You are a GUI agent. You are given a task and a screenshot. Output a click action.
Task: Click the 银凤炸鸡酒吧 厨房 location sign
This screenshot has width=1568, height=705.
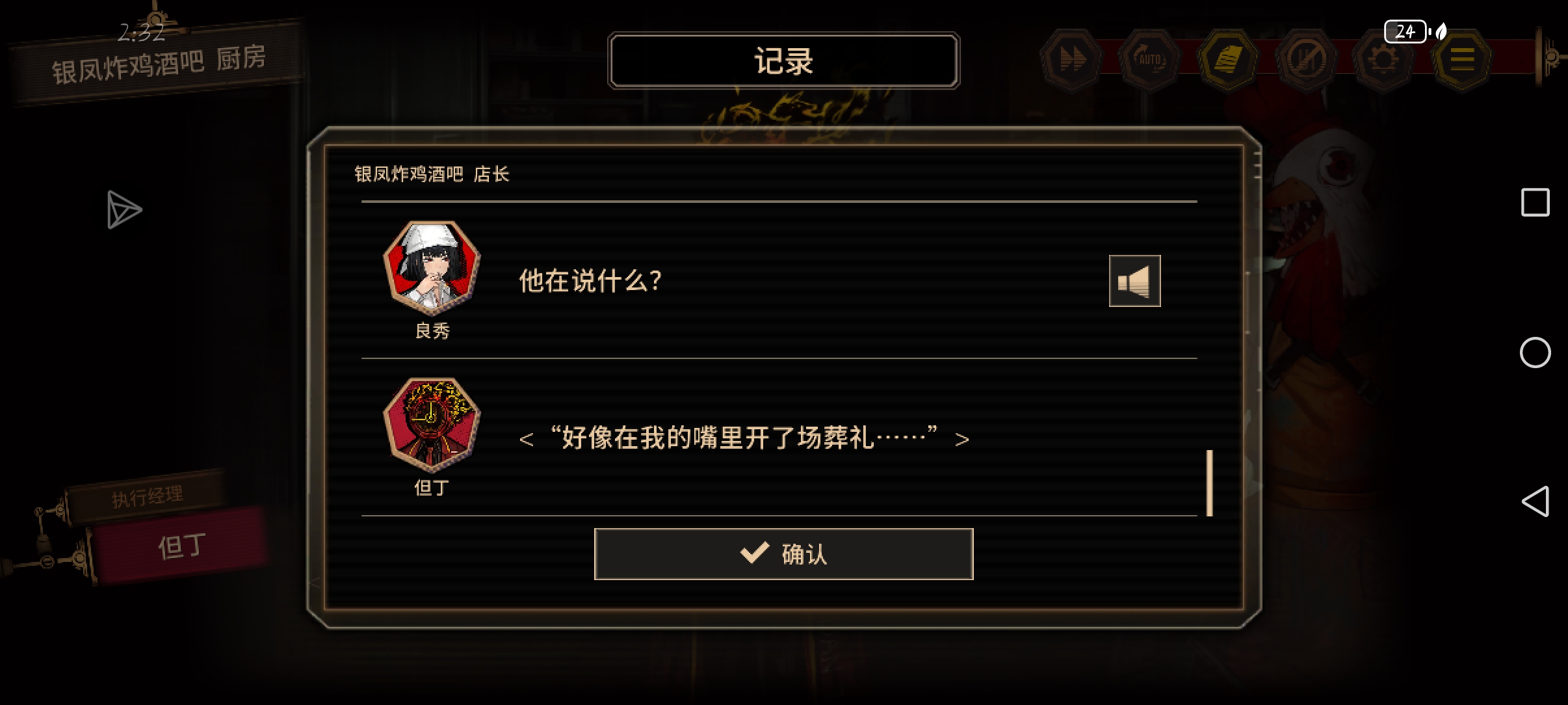point(158,64)
